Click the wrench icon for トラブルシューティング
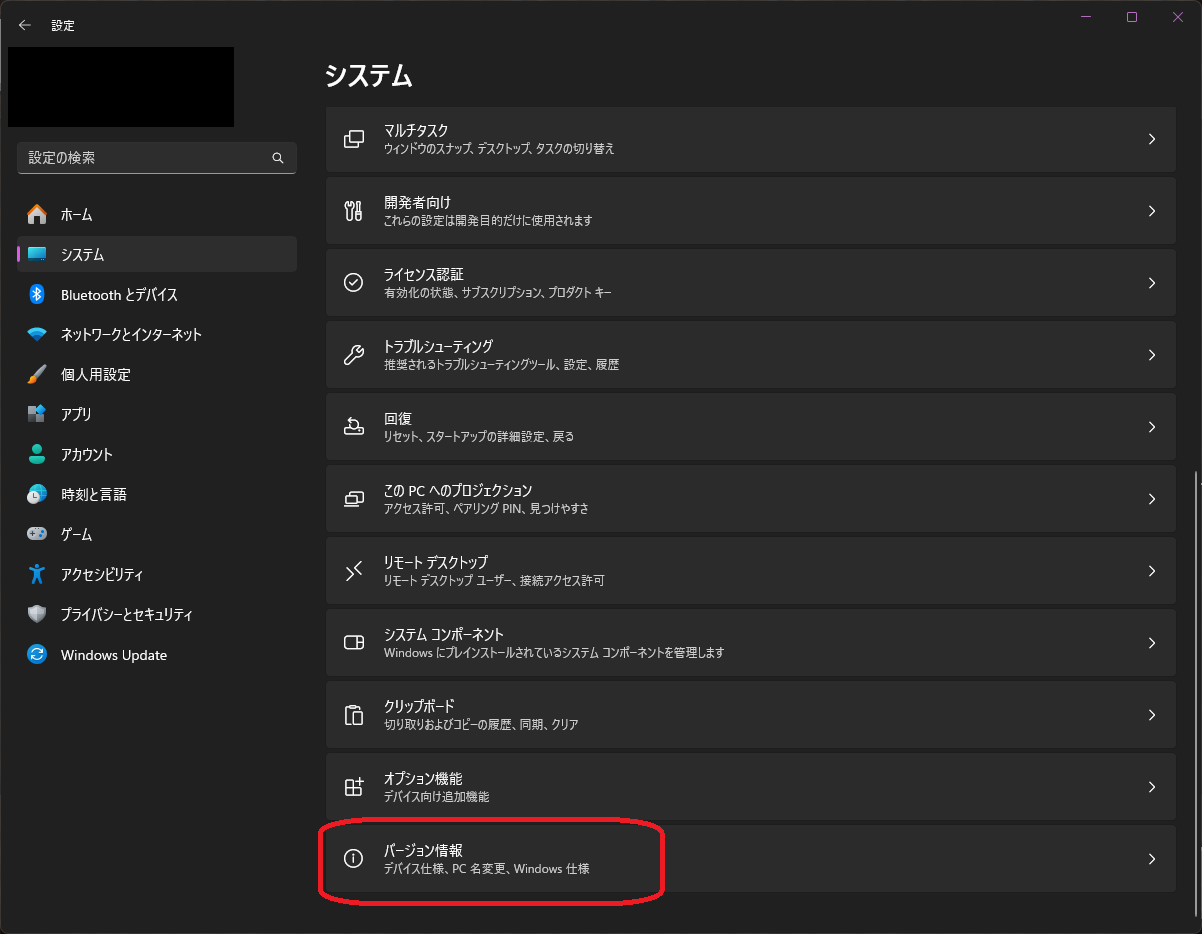 coord(353,355)
